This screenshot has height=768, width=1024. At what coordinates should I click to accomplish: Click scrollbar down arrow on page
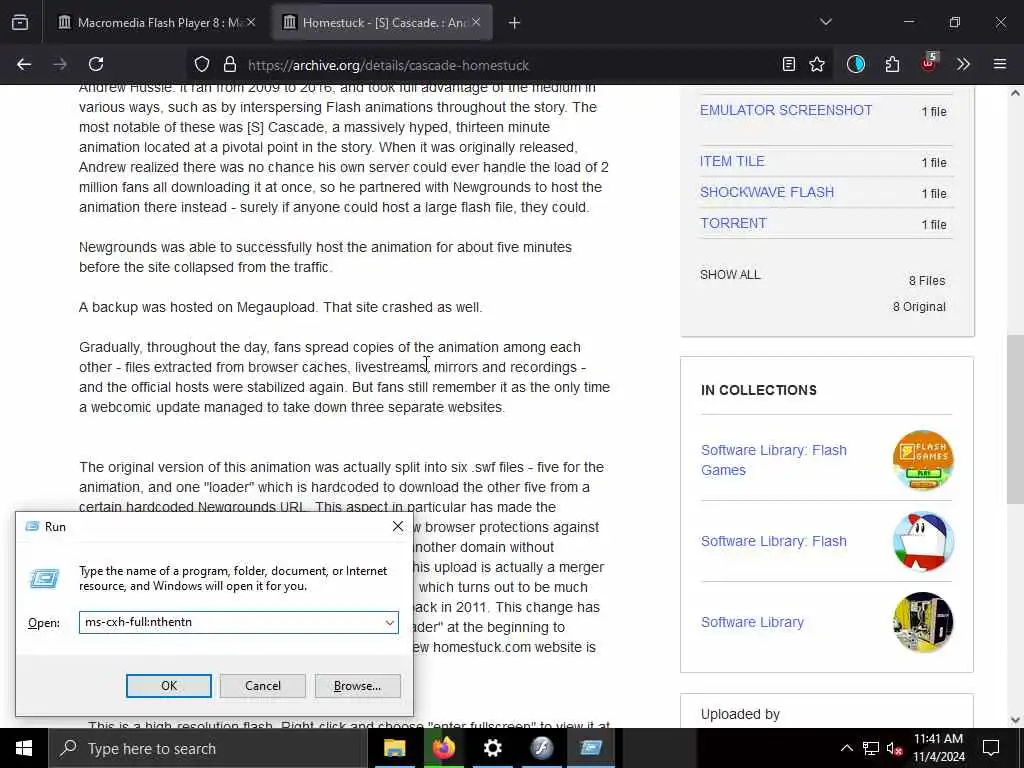pyautogui.click(x=1015, y=720)
